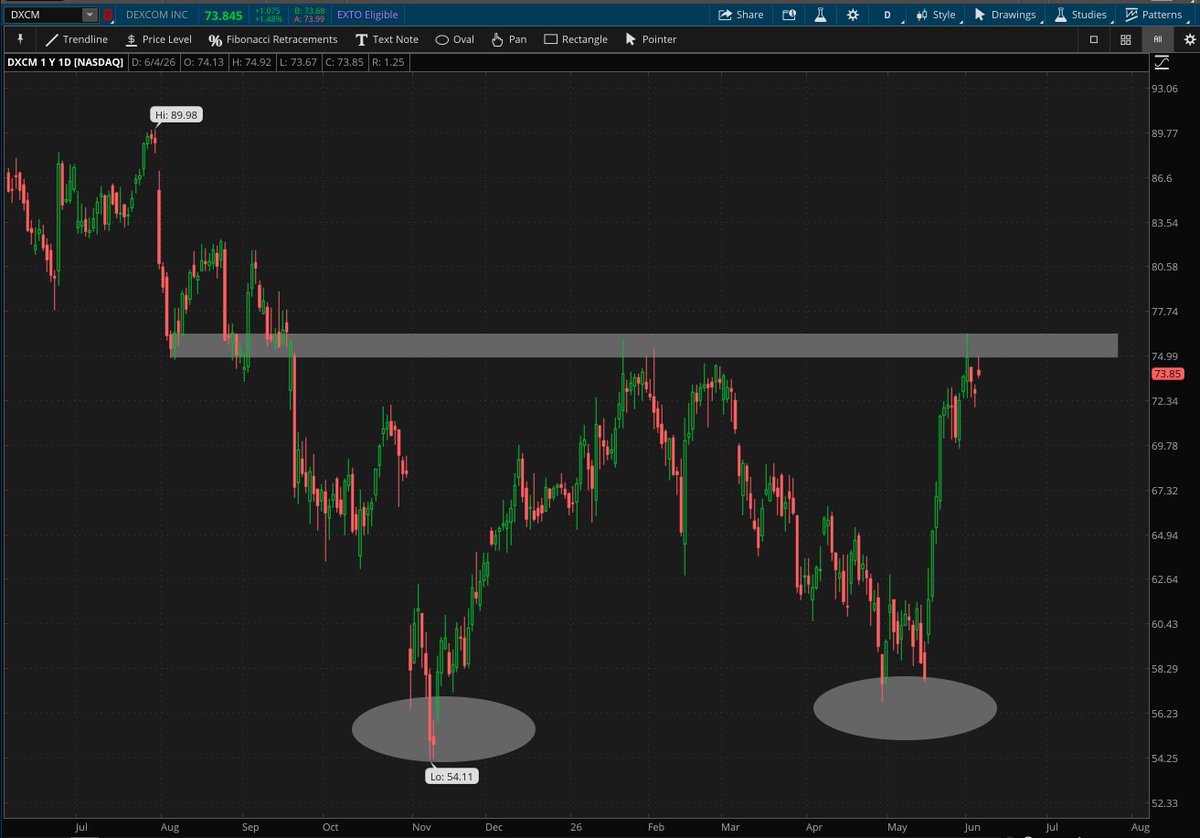The image size is (1200, 838).
Task: Select the Rectangle drawing tool
Action: [x=575, y=39]
